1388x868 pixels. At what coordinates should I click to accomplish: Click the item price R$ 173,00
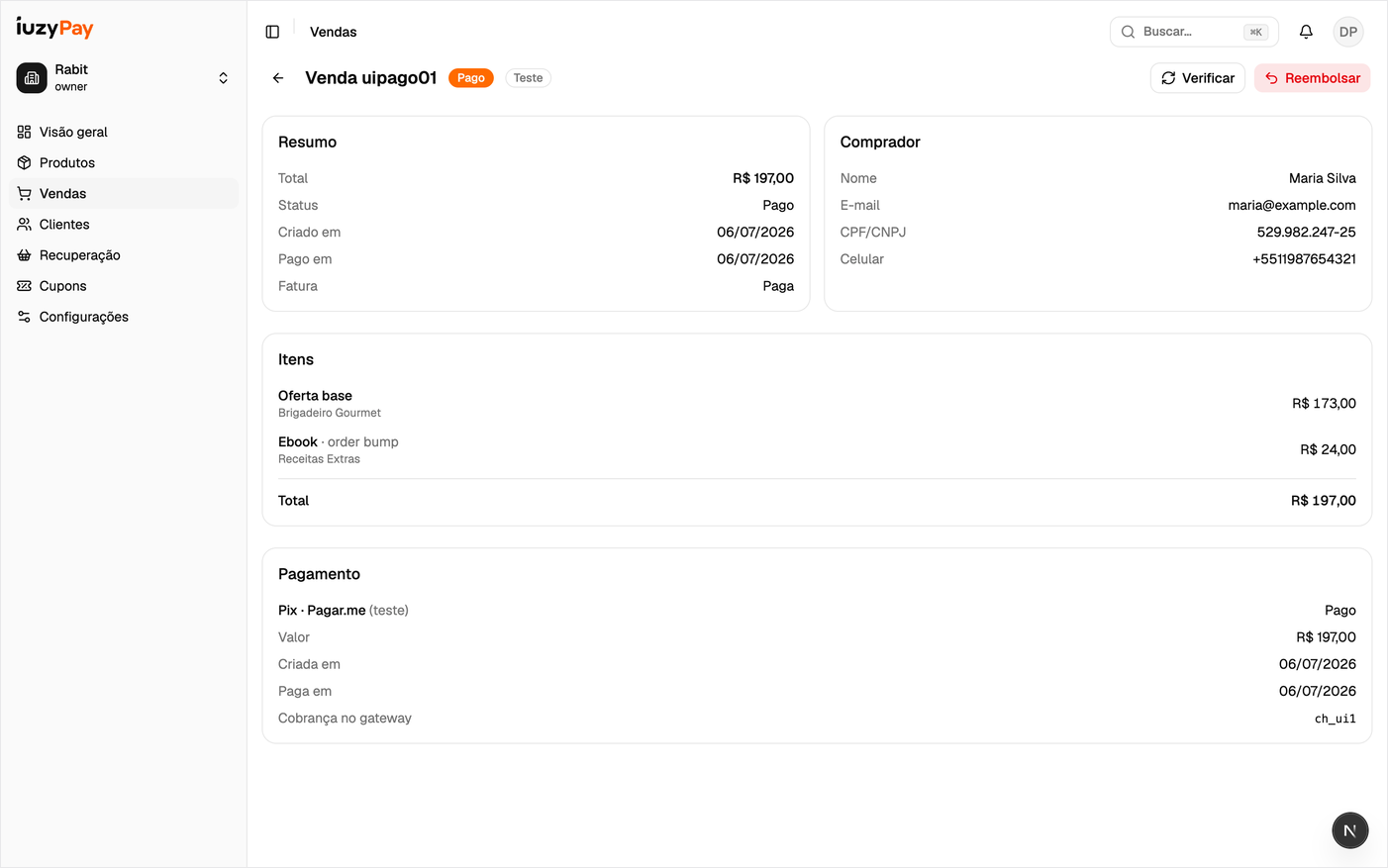tap(1324, 403)
